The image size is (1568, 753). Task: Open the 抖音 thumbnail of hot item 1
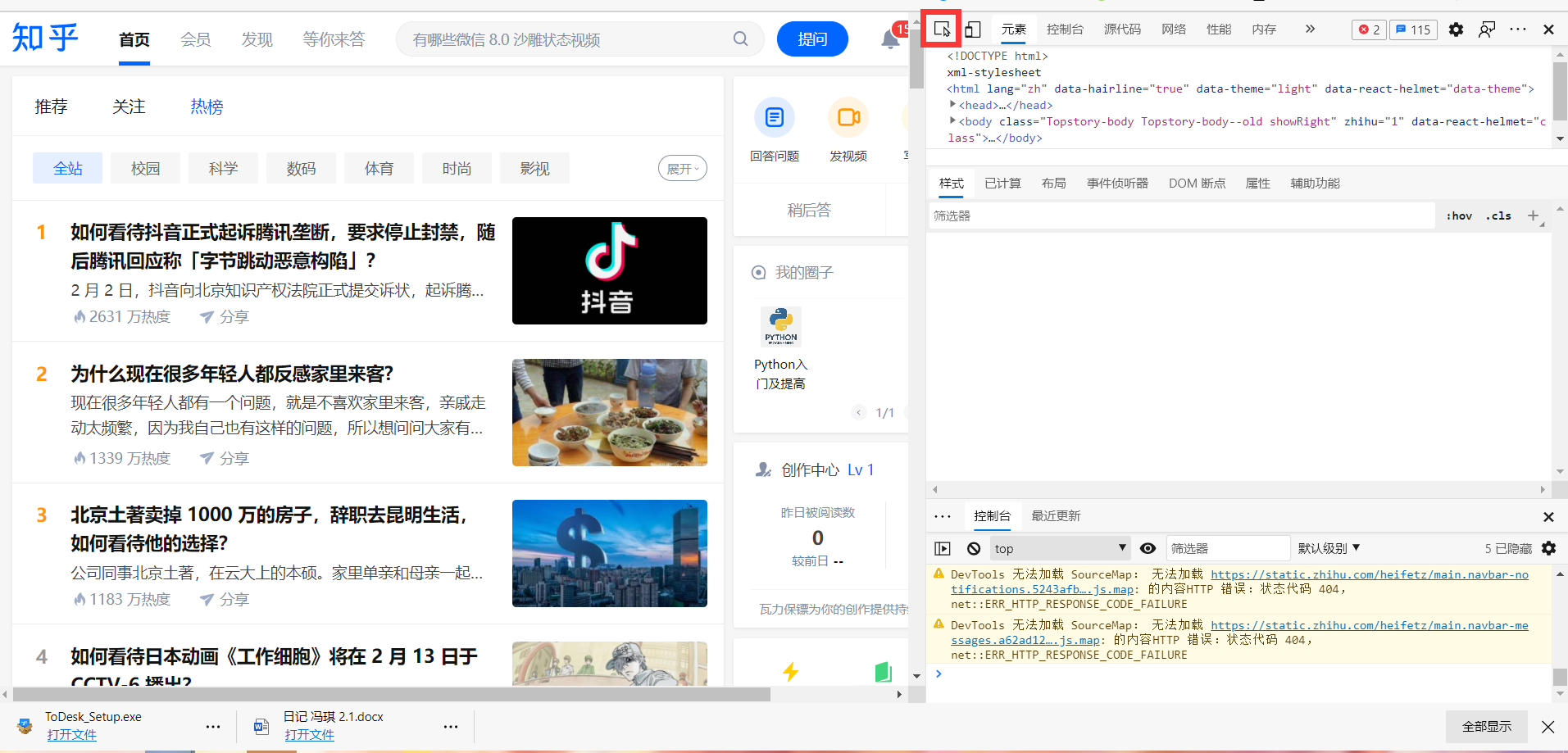610,270
